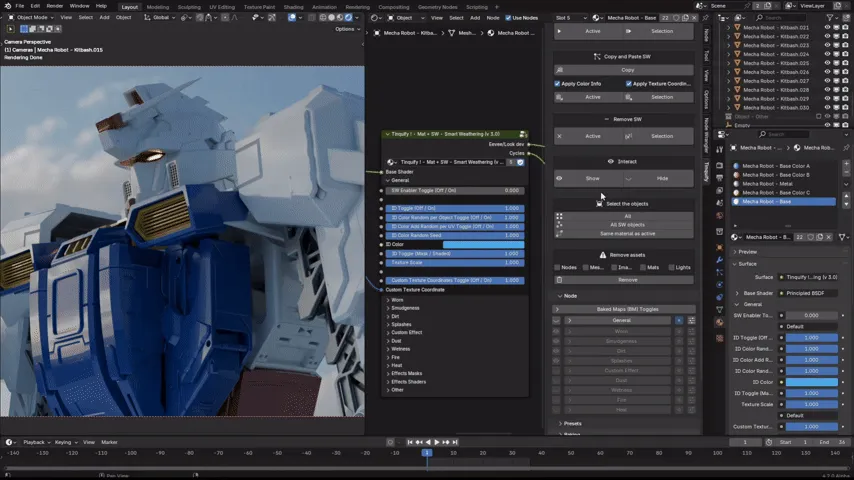854x480 pixels.
Task: Click the unlink material X icon in properties
Action: pyautogui.click(x=829, y=237)
